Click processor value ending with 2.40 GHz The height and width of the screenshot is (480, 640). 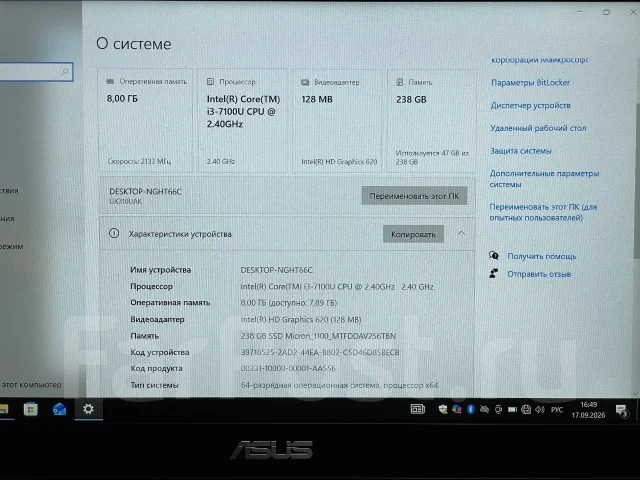337,287
